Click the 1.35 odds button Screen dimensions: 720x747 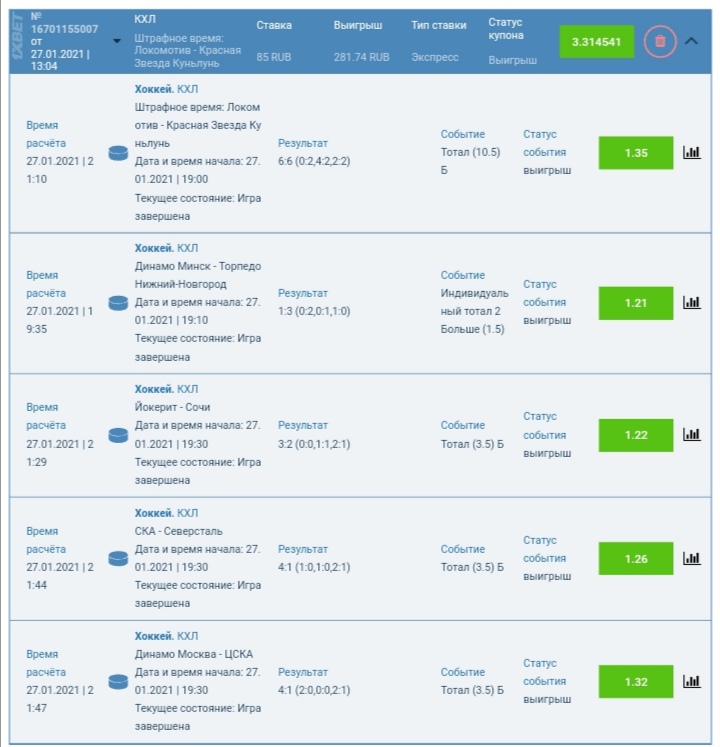tap(636, 153)
